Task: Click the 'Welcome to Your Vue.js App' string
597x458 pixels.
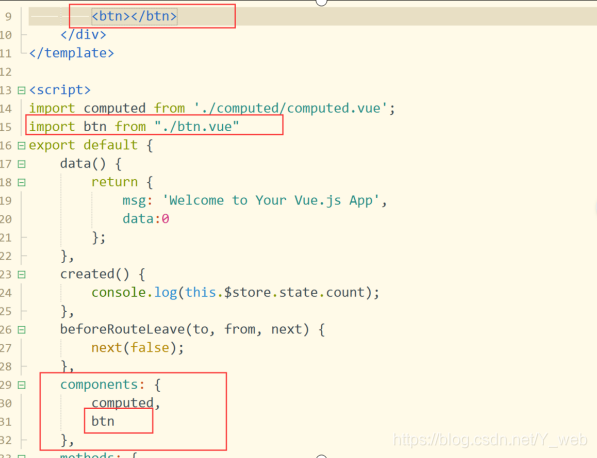Action: (x=271, y=200)
